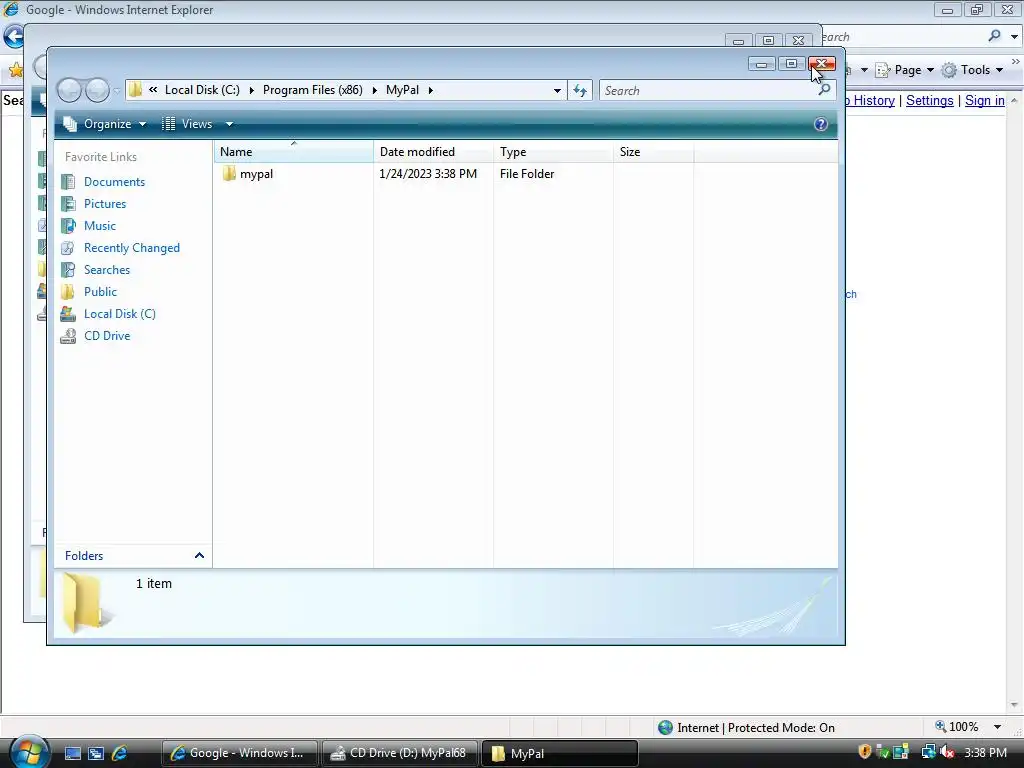Open the Views dropdown arrow
The image size is (1024, 768).
[229, 124]
